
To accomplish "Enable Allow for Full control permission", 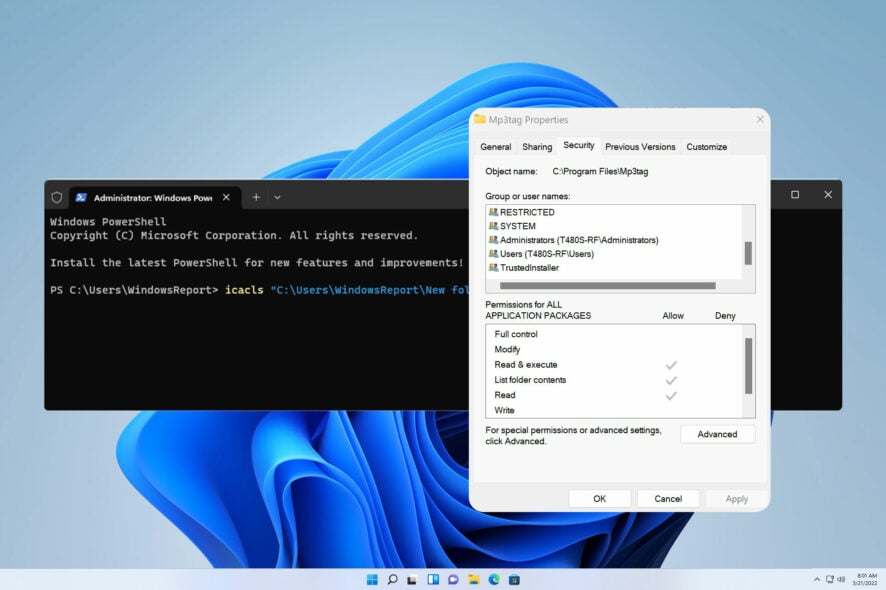I will tap(672, 334).
